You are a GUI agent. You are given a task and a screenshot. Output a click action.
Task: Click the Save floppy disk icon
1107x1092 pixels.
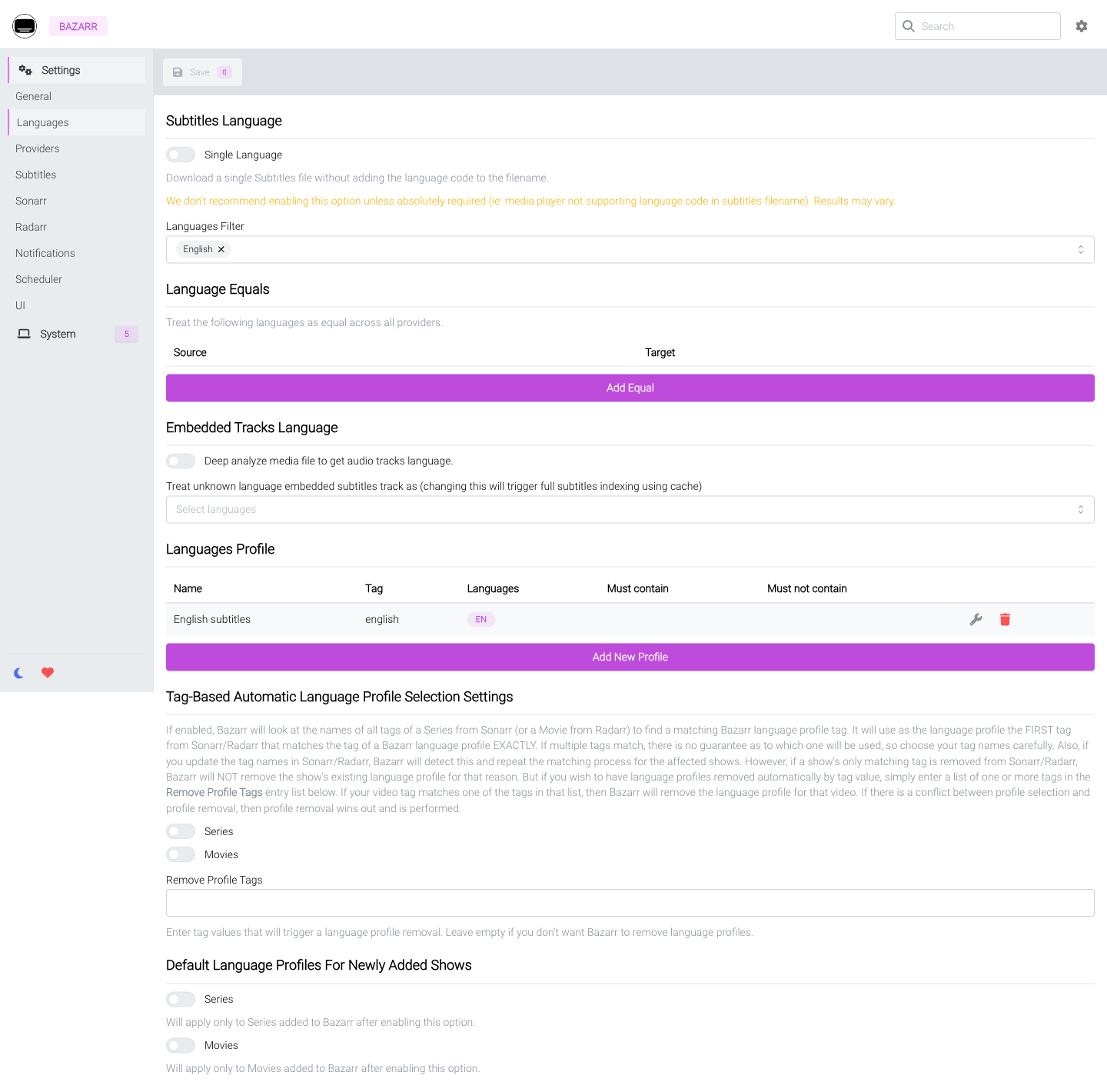click(178, 72)
